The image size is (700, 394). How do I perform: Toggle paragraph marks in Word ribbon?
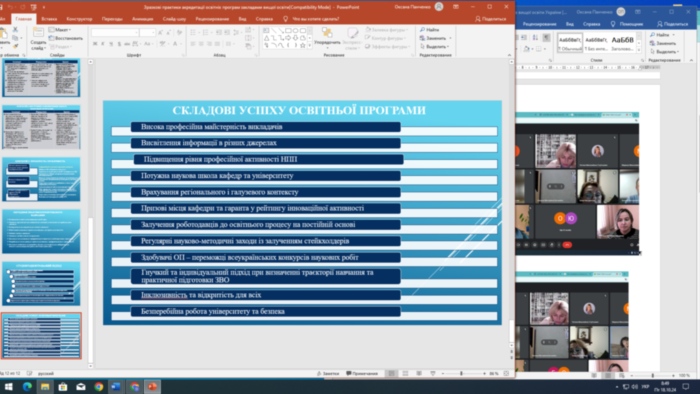[x=546, y=37]
